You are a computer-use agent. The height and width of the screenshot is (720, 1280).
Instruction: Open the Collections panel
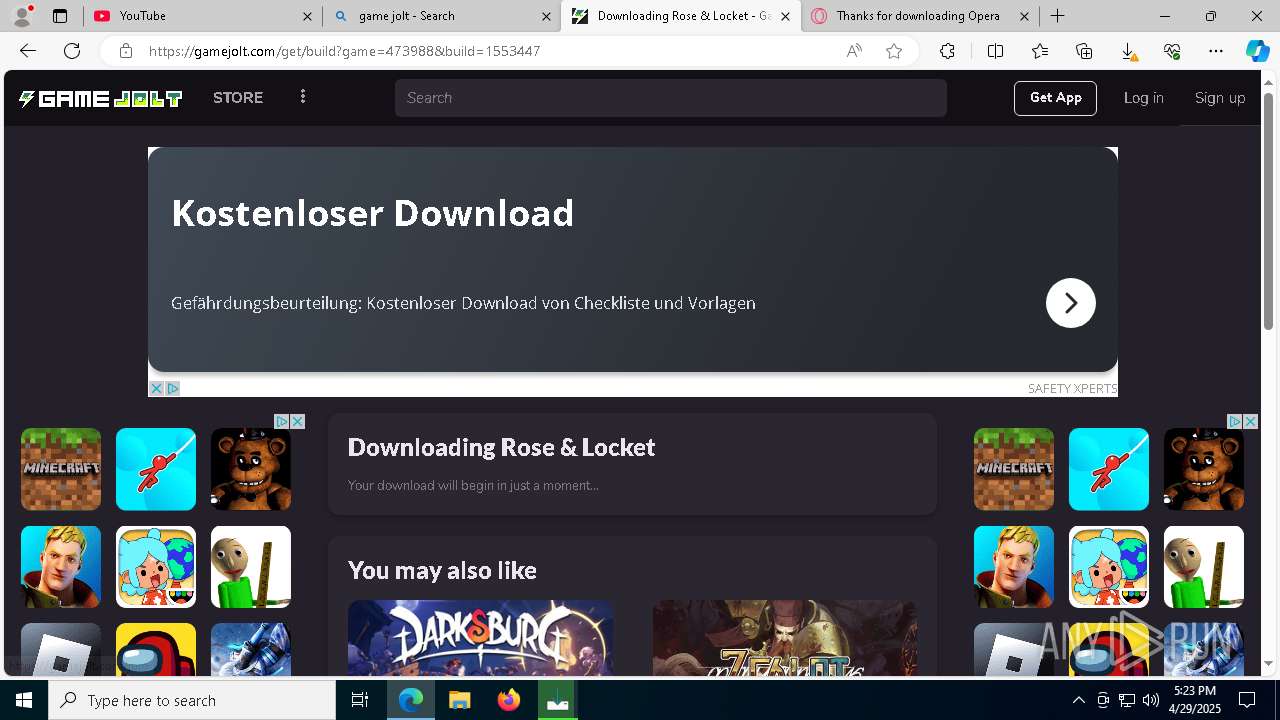click(1084, 51)
